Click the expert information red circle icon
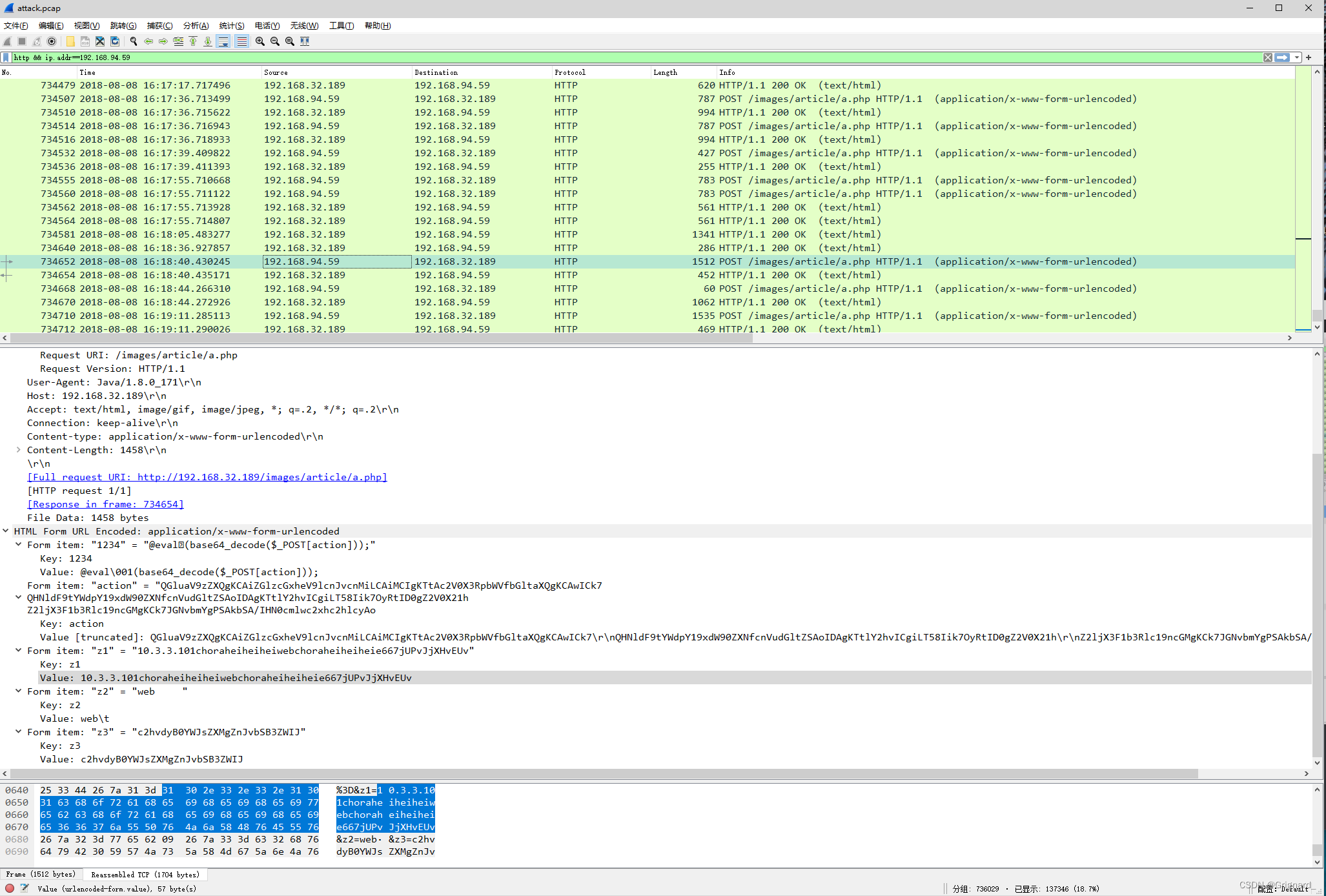The height and width of the screenshot is (896, 1326). tap(10, 888)
